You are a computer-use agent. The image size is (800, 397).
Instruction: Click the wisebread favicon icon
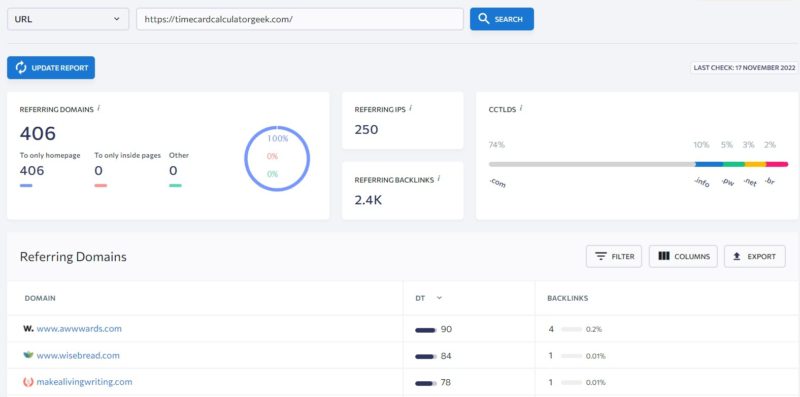coord(29,355)
